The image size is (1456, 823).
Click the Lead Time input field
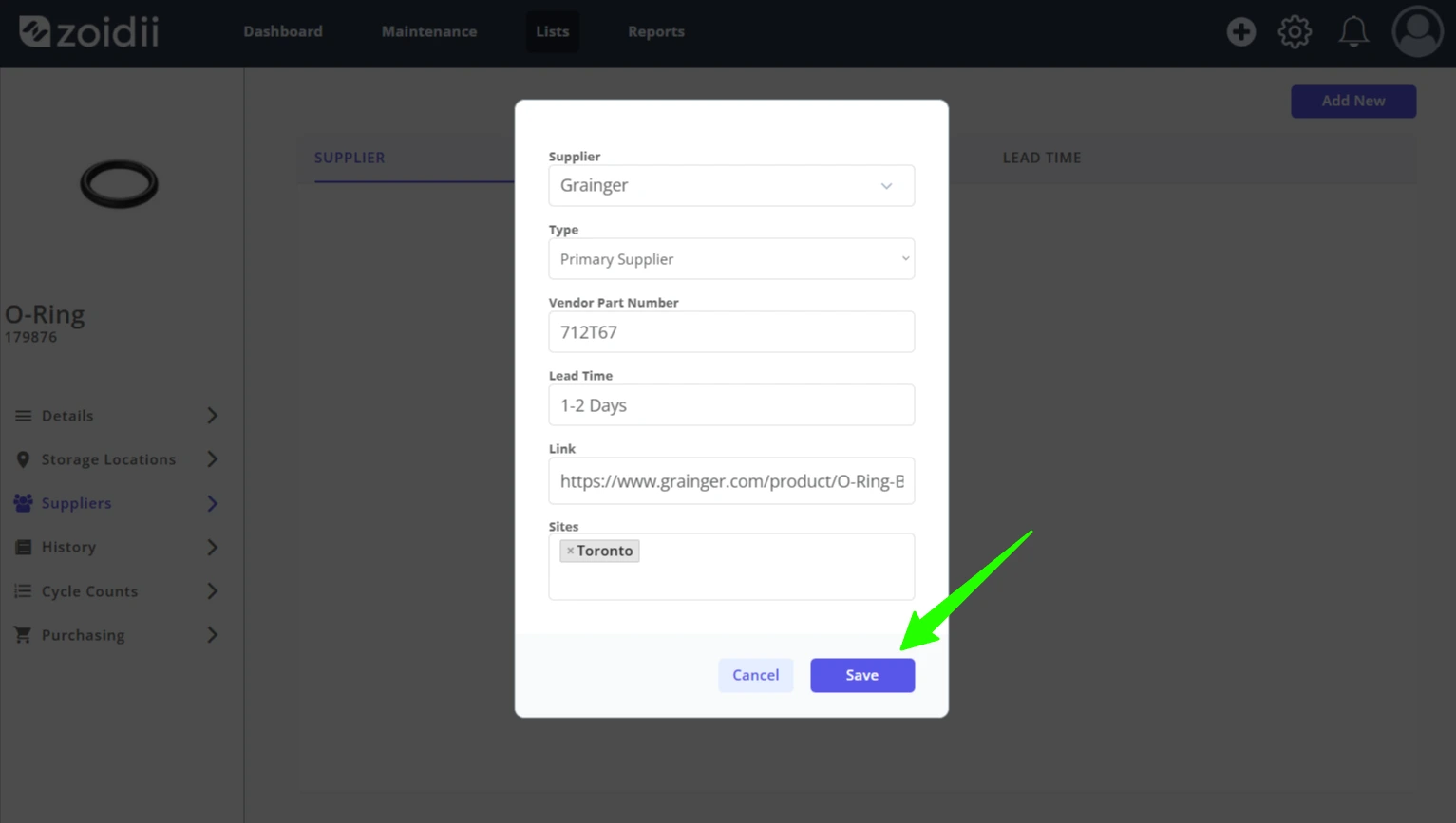pyautogui.click(x=731, y=405)
